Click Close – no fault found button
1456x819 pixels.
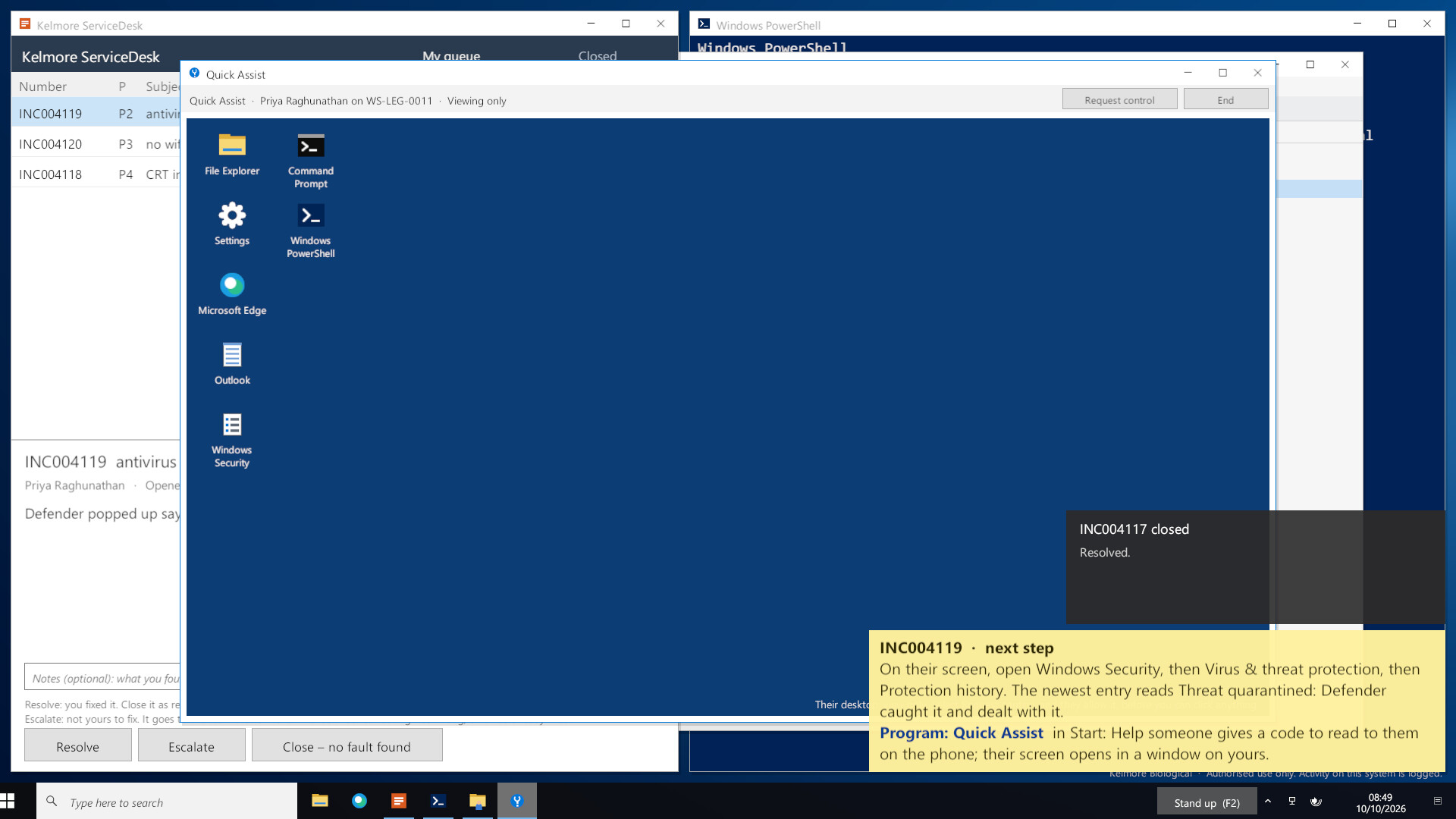click(x=347, y=746)
